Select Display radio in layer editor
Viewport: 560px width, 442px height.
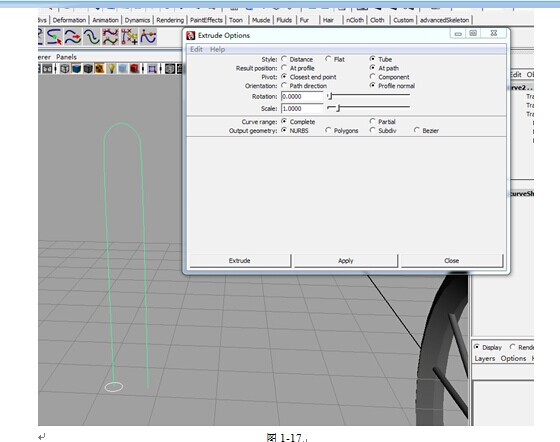pos(477,347)
